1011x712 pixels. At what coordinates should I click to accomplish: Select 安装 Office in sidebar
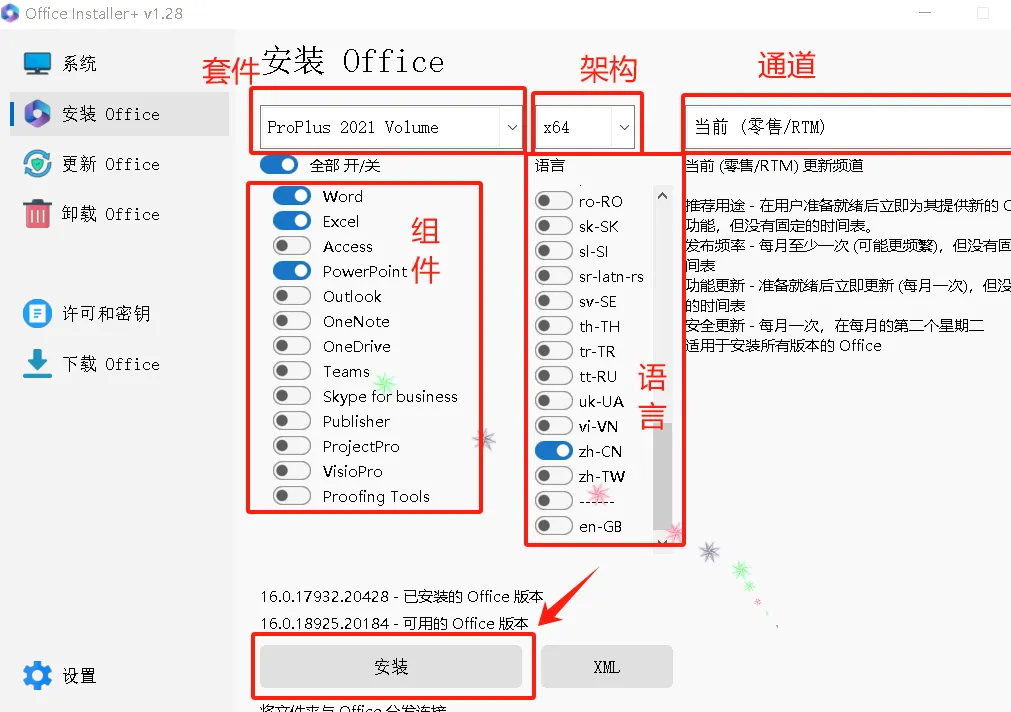119,114
